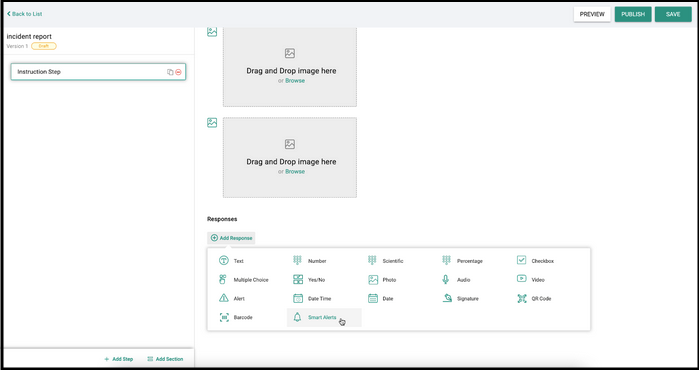Click the Video response icon
The width and height of the screenshot is (699, 370).
click(x=522, y=279)
